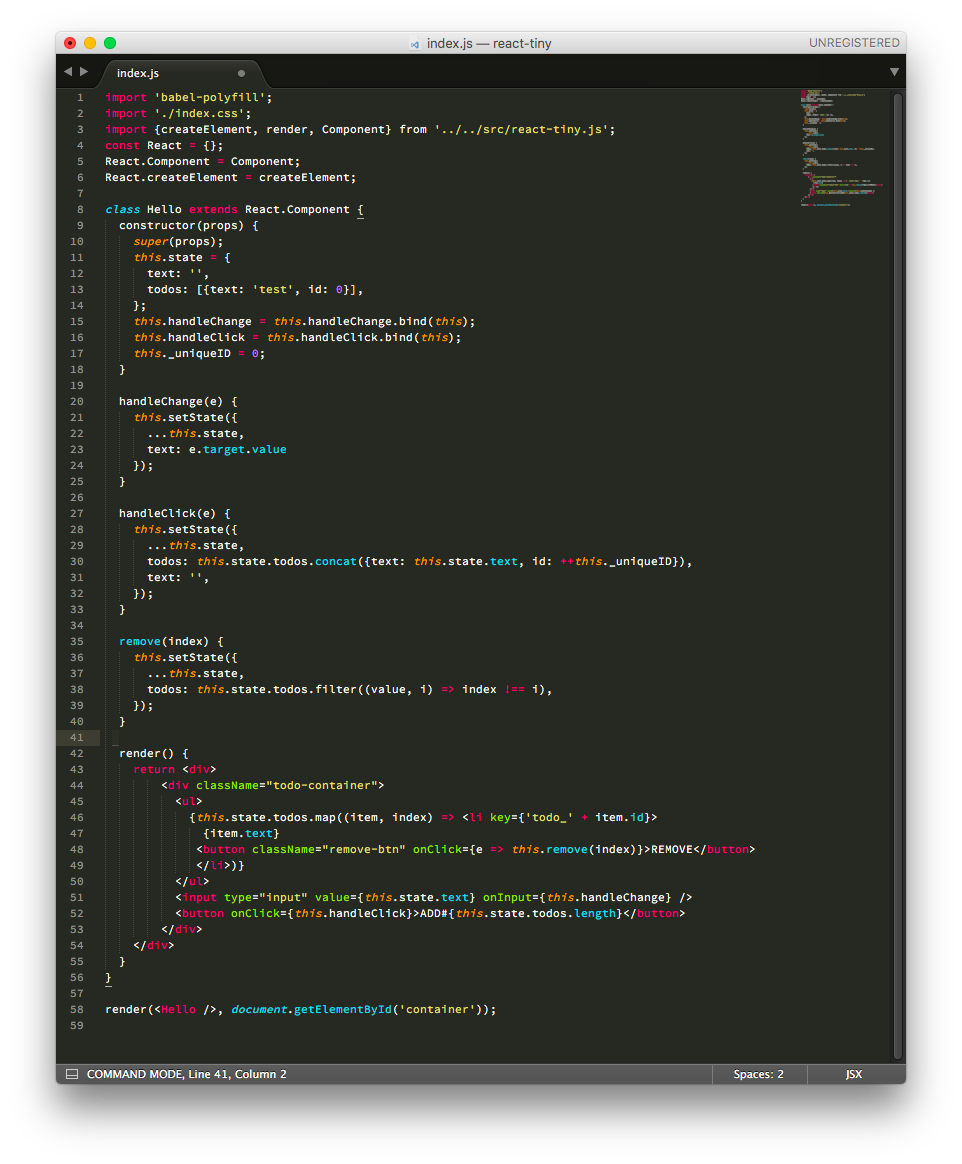
Task: Click 'remove(index)' method definition
Action: click(x=164, y=641)
